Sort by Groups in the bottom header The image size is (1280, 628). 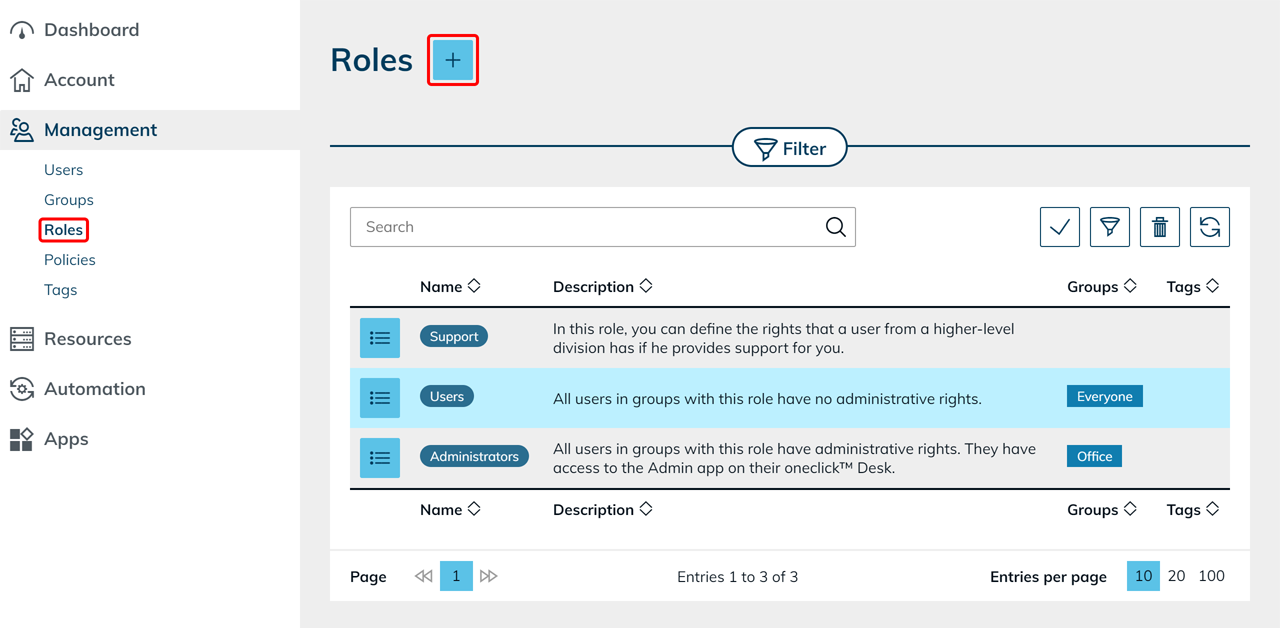(x=1102, y=510)
